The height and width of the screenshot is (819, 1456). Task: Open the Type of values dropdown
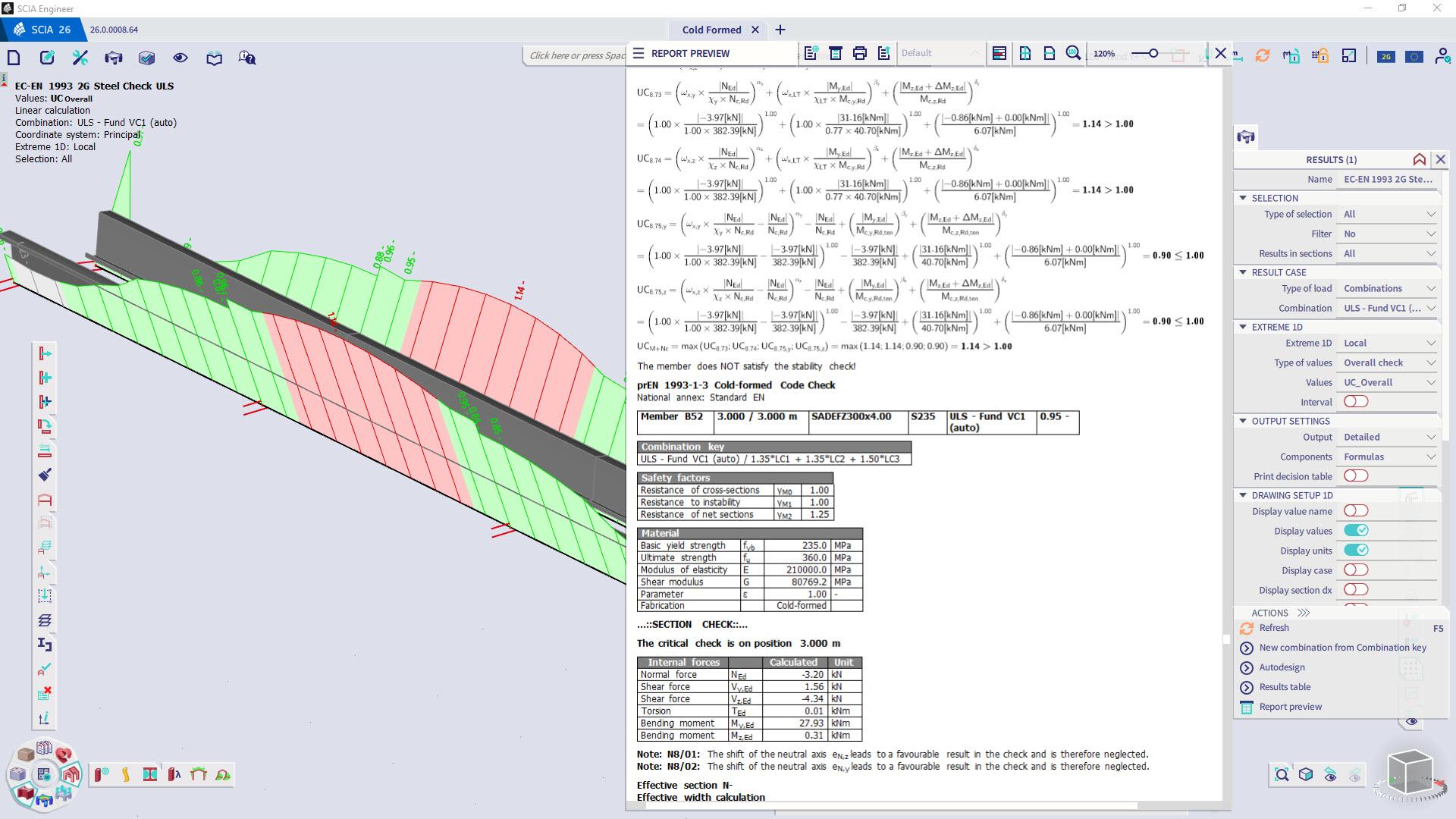click(x=1389, y=363)
